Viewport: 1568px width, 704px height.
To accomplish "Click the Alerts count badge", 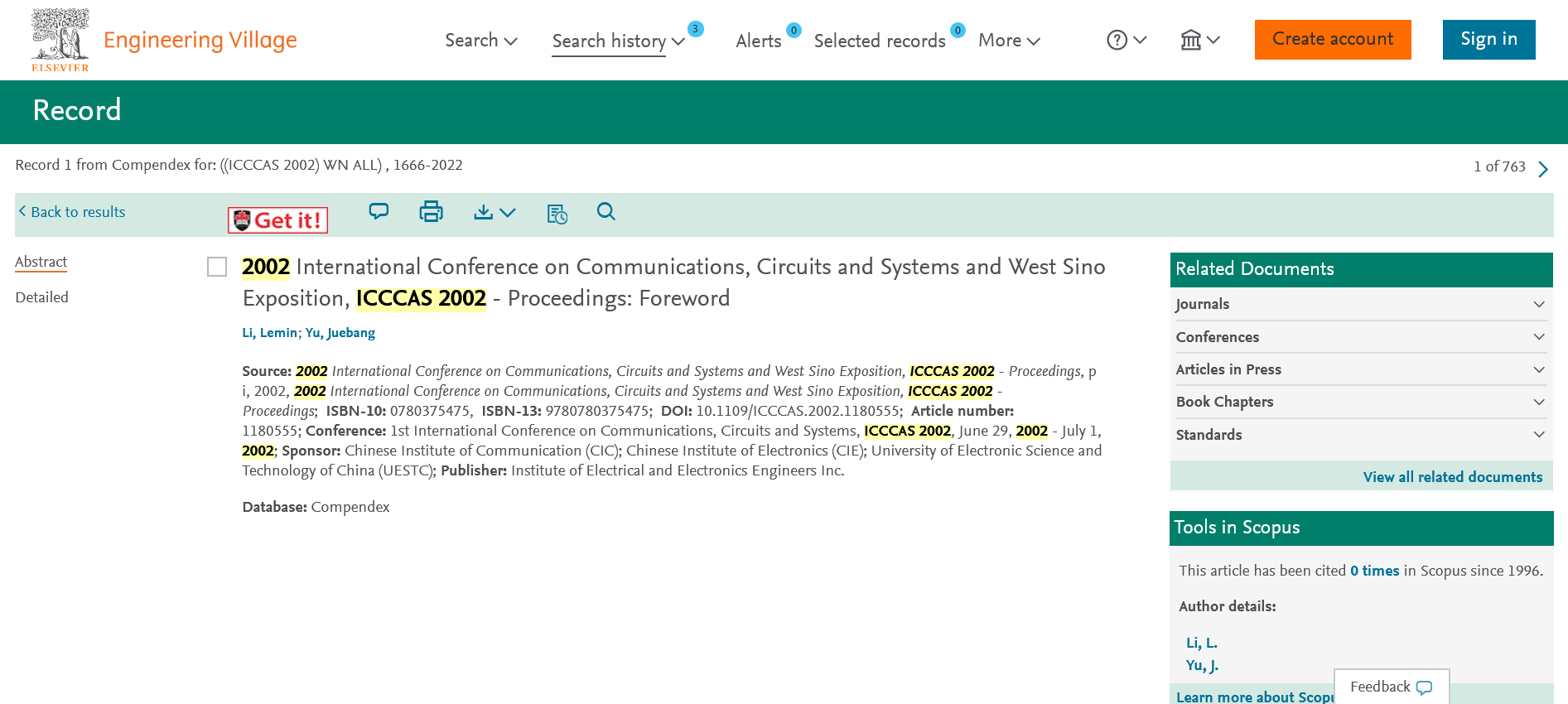I will [x=794, y=31].
